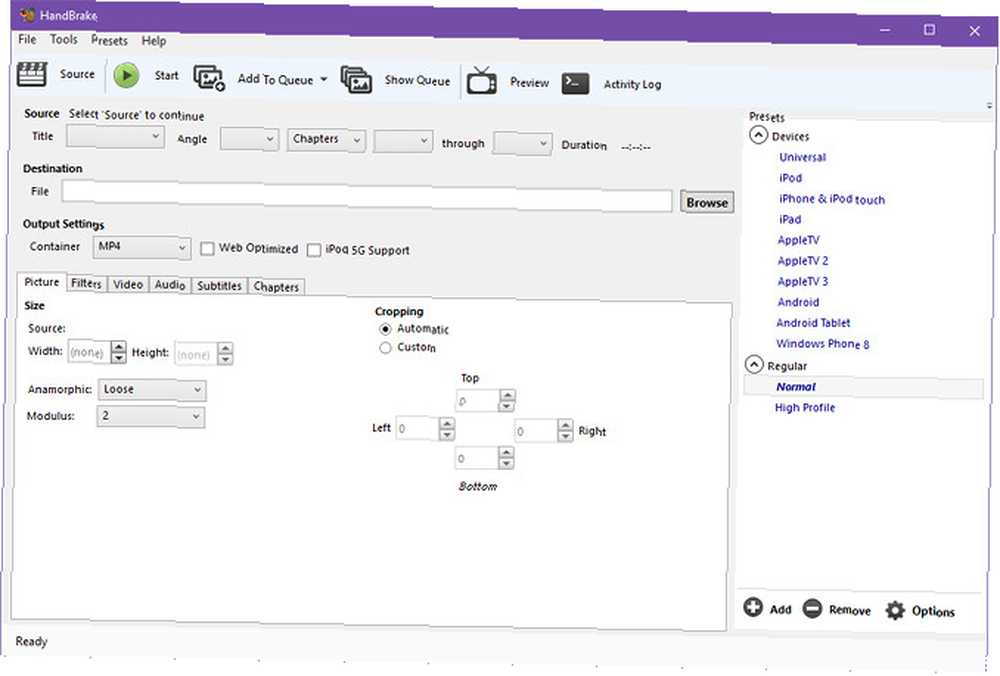Viewport: 1000px width, 676px height.
Task: Open the dropdown arrow beside Add To Queue
Action: [323, 80]
